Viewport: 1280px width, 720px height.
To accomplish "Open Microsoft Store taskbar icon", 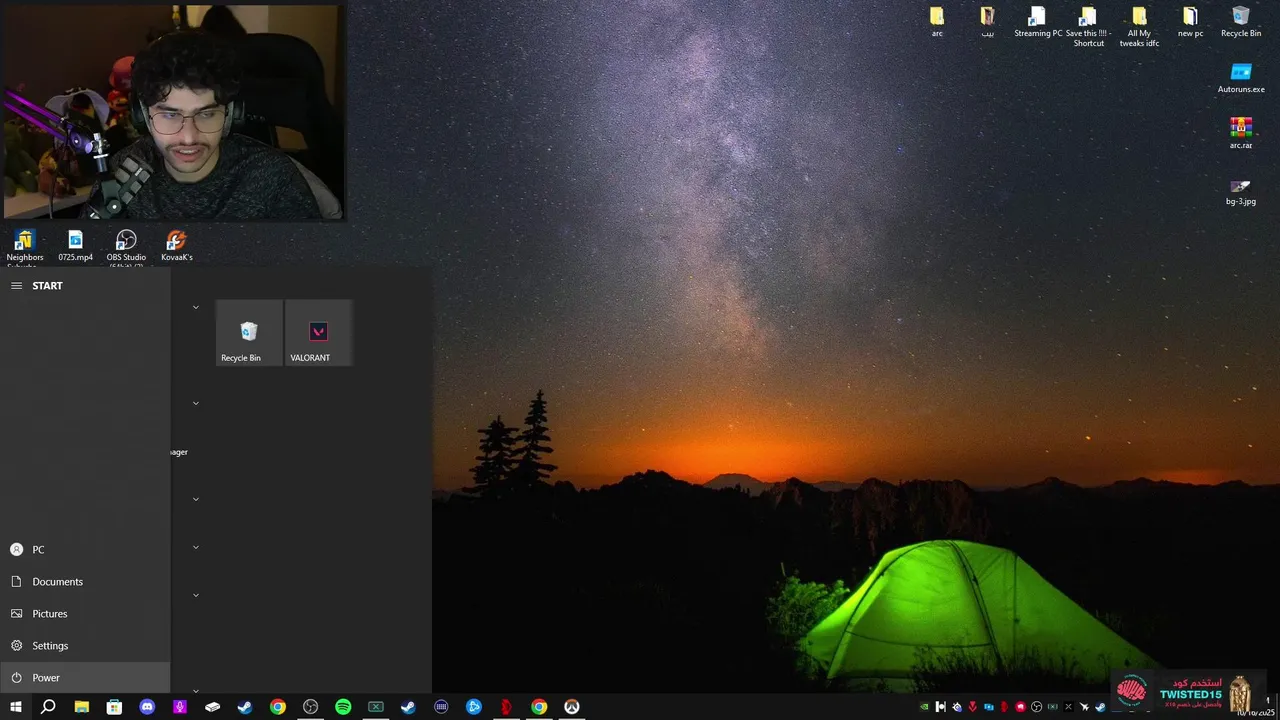I will click(x=114, y=707).
